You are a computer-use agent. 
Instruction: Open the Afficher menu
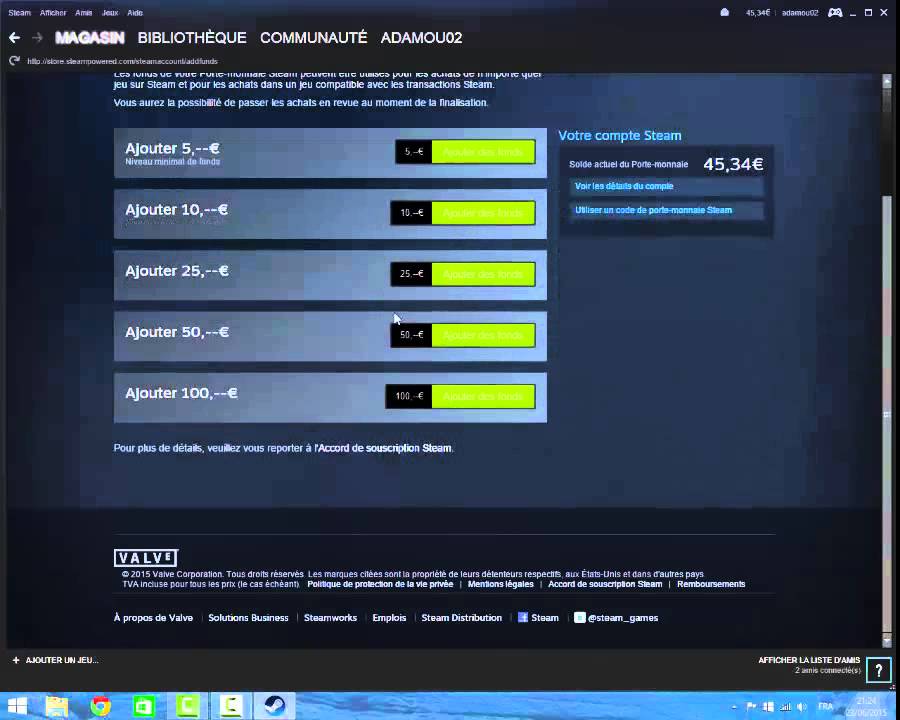(53, 13)
